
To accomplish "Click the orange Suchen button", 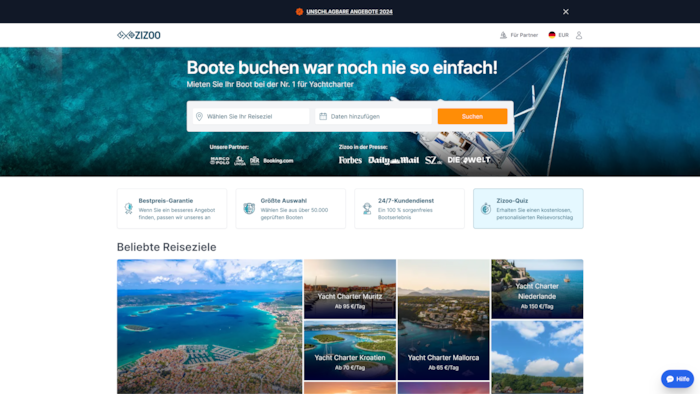I will 472,116.
